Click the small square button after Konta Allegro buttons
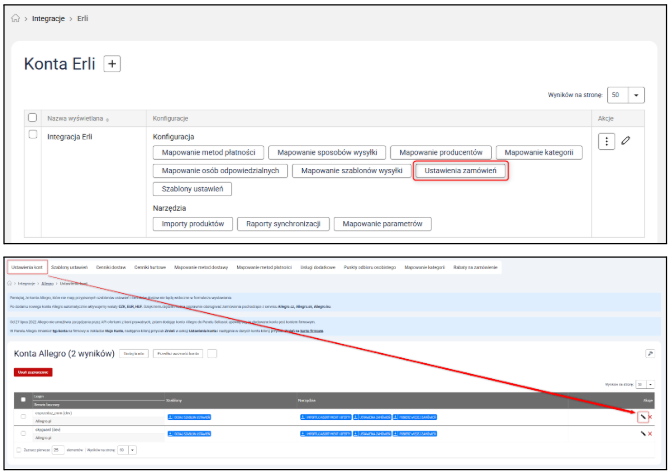The width and height of the screenshot is (670, 472). pyautogui.click(x=212, y=354)
